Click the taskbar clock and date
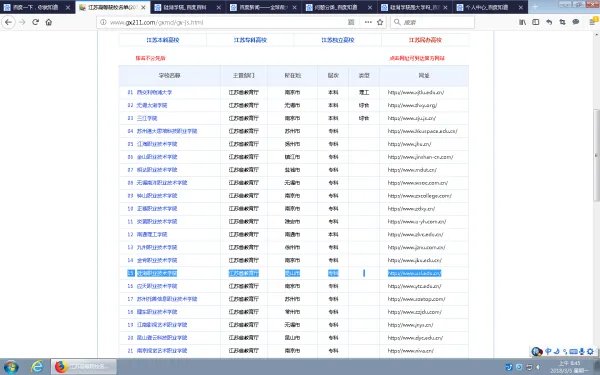Viewport: 600px width, 375px height. (570, 367)
